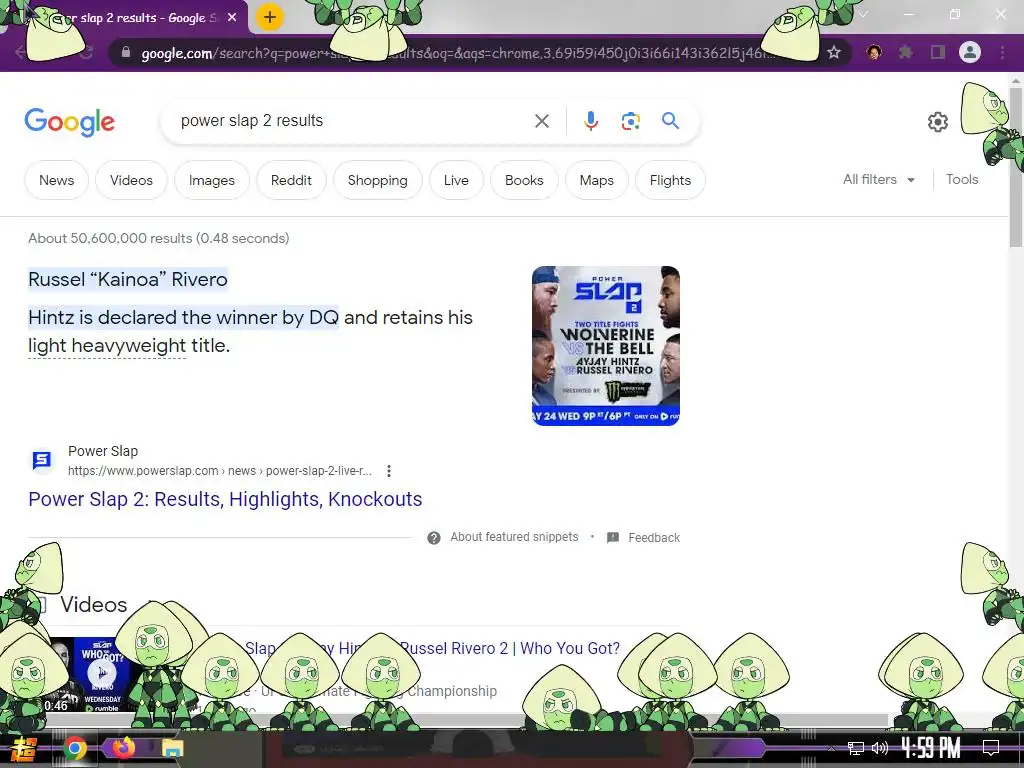Launch Firefox from the taskbar
The image size is (1024, 768).
coord(123,748)
